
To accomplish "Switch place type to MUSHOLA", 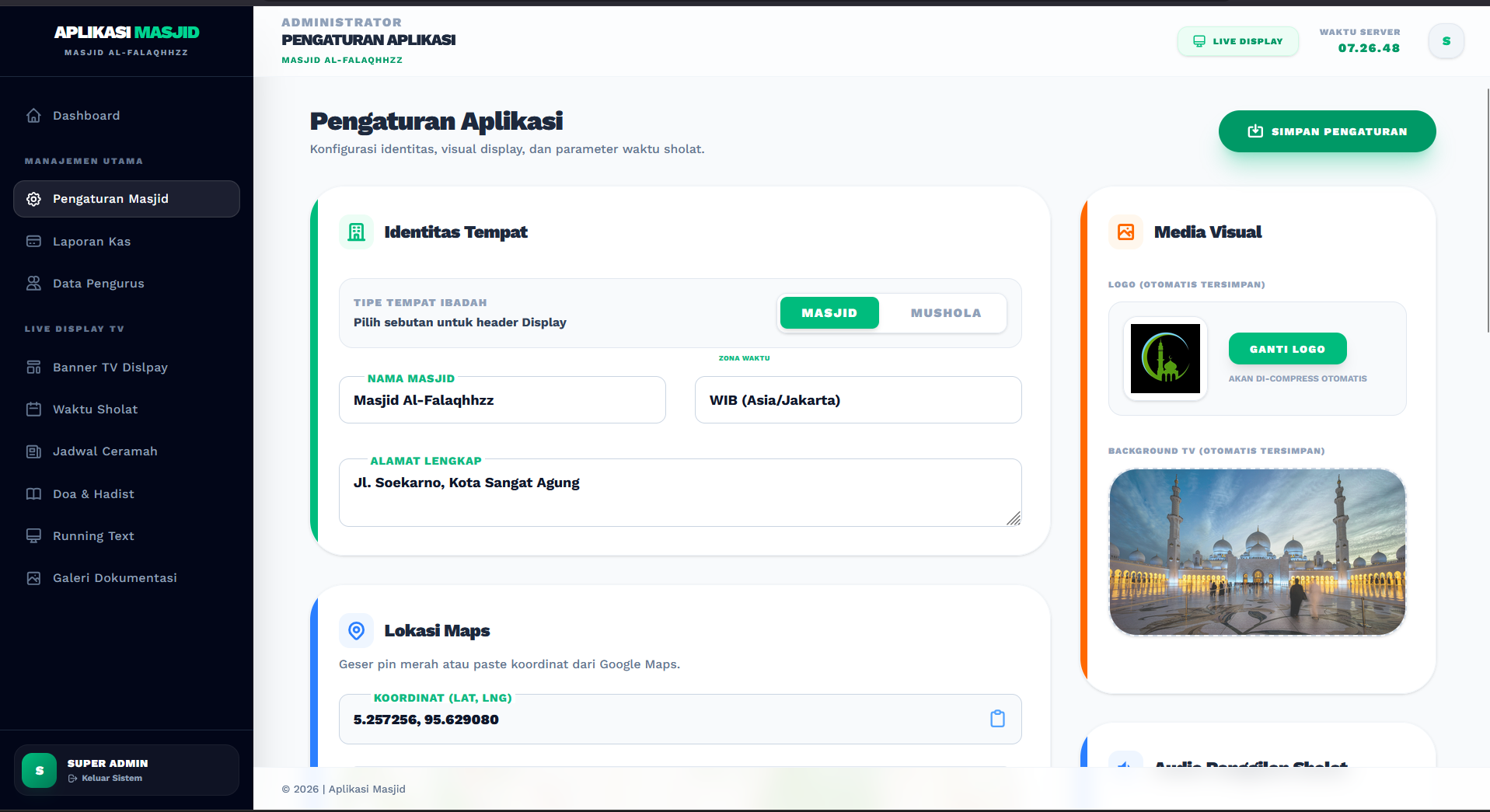I will tap(945, 312).
